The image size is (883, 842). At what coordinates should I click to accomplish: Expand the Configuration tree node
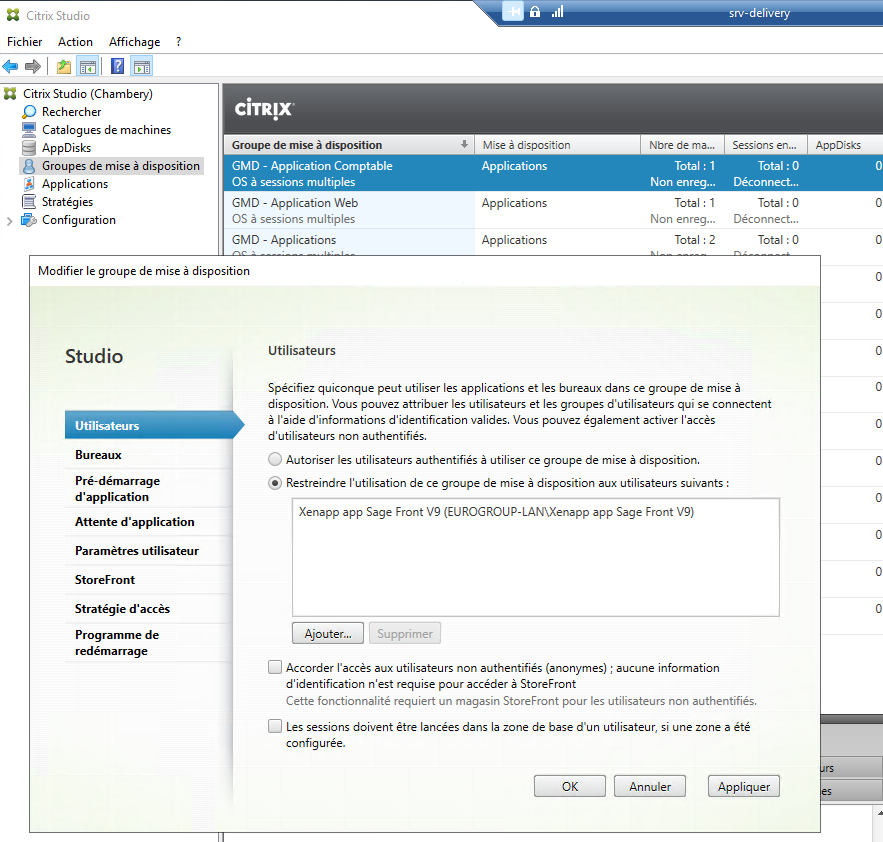point(9,221)
